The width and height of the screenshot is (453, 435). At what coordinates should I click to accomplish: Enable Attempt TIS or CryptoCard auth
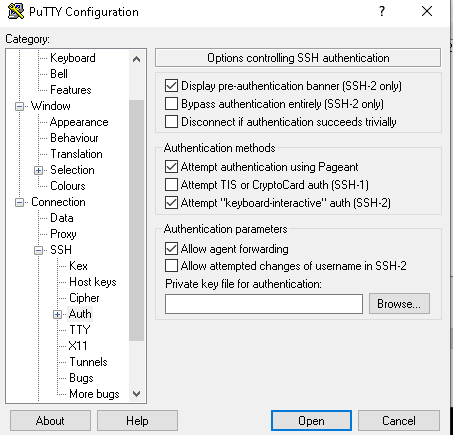[x=171, y=184]
